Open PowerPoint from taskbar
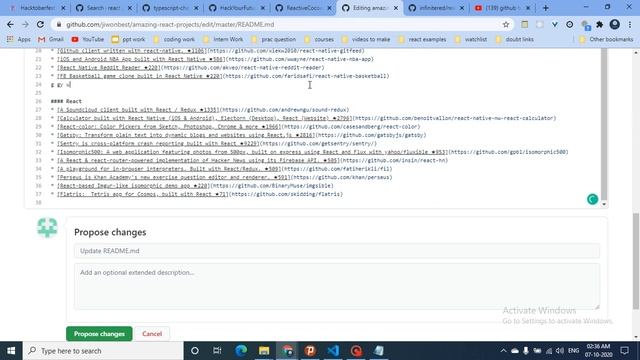Image resolution: width=640 pixels, height=360 pixels. click(x=310, y=351)
